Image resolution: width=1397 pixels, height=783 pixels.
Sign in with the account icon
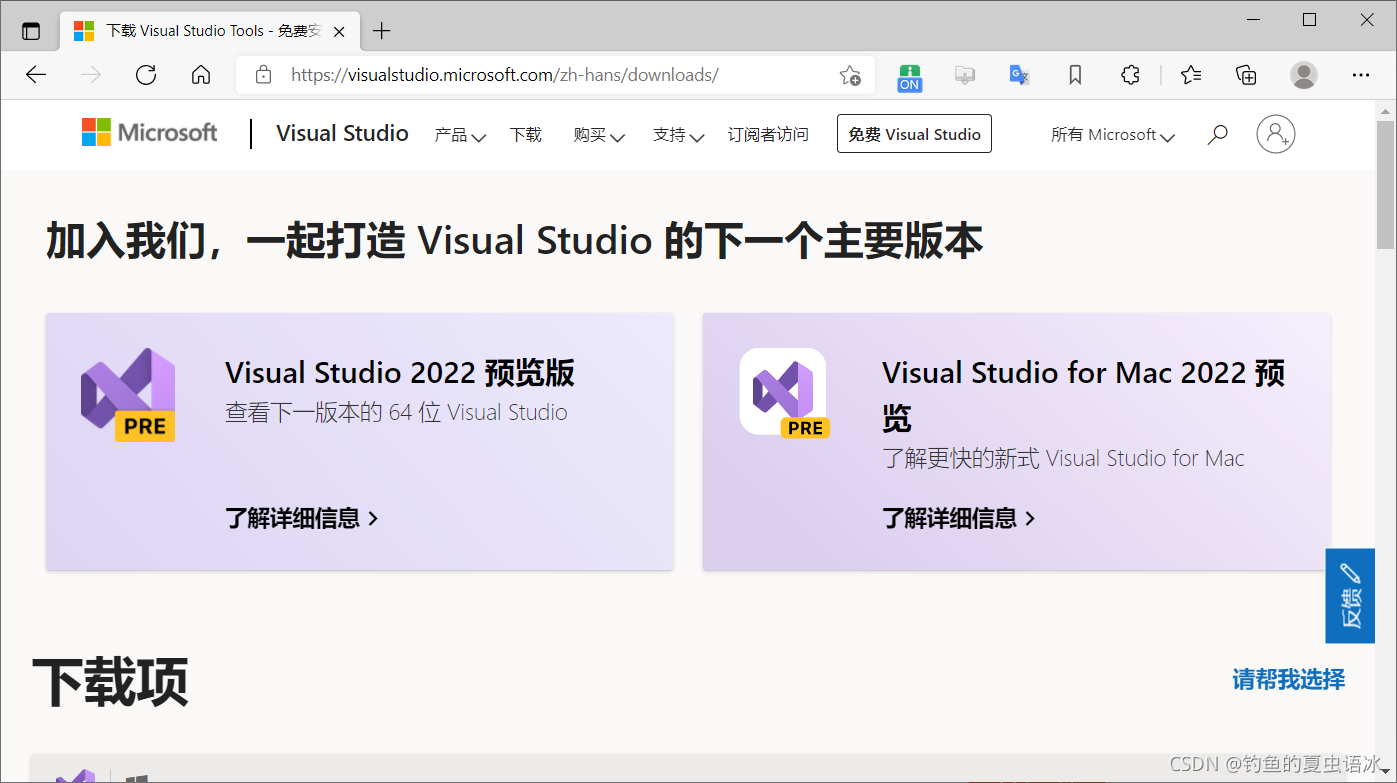click(1276, 134)
